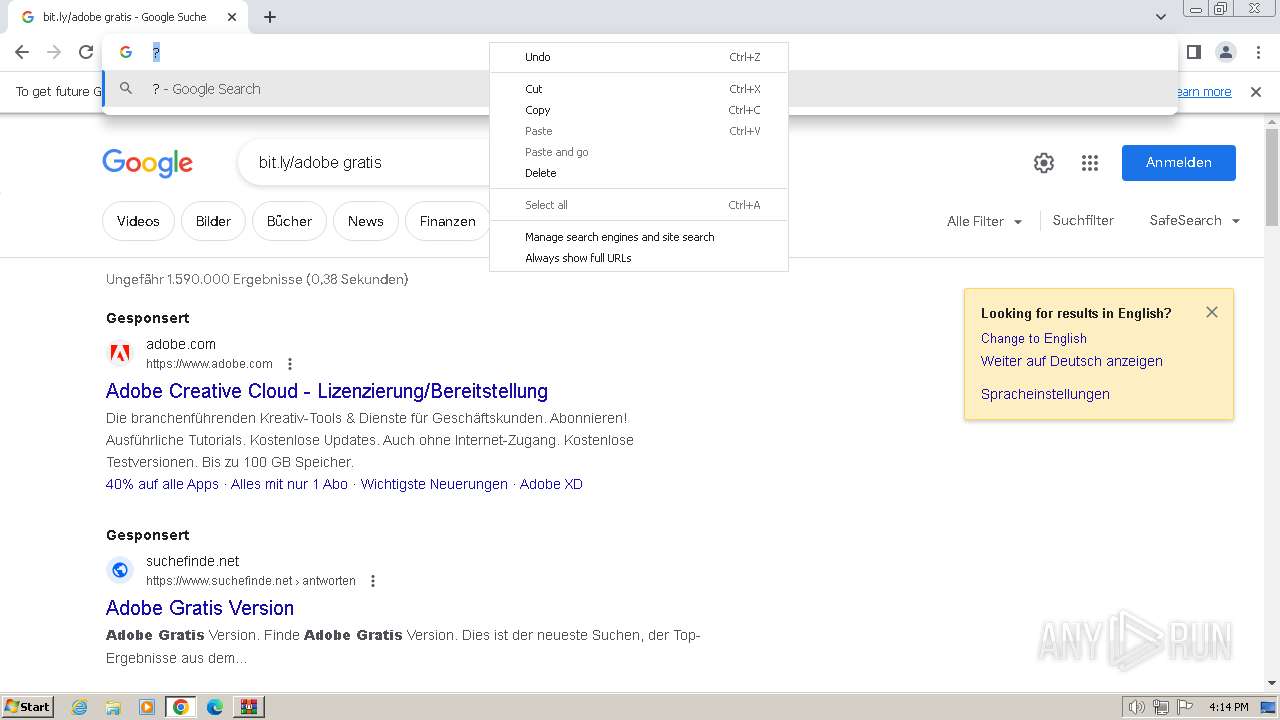
Task: Choose Cut in the context menu
Action: pos(639,89)
